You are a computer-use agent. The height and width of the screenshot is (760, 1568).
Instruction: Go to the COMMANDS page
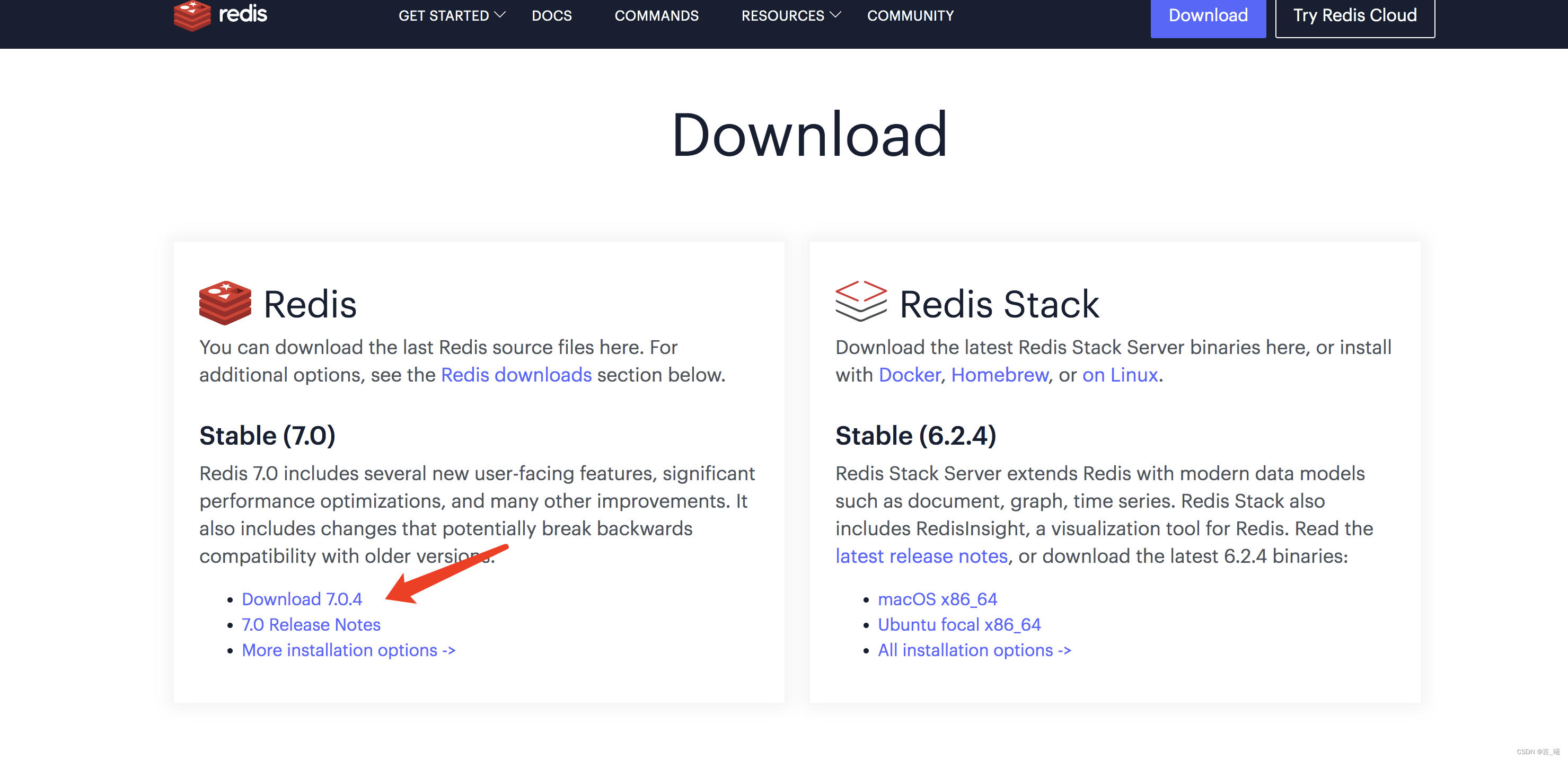tap(656, 15)
